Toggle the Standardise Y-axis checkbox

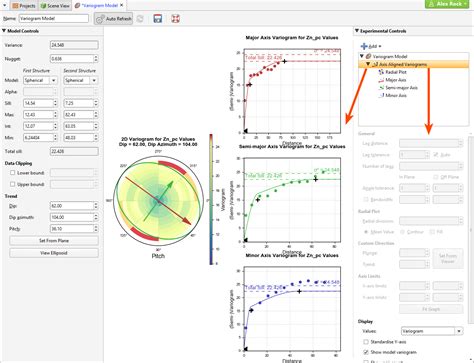(366, 342)
